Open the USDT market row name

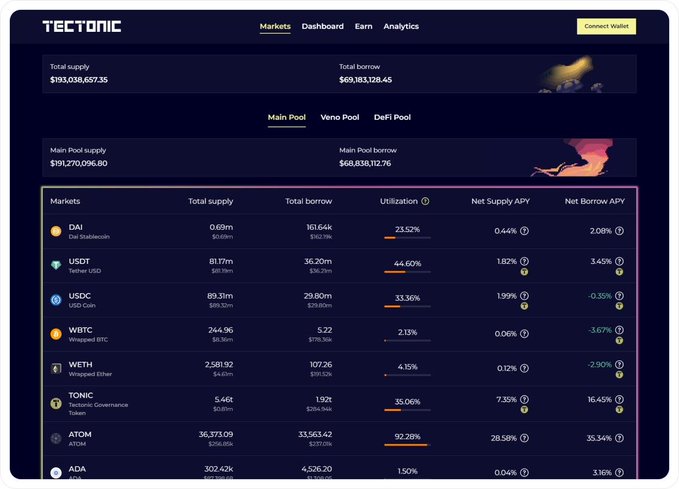[79, 261]
